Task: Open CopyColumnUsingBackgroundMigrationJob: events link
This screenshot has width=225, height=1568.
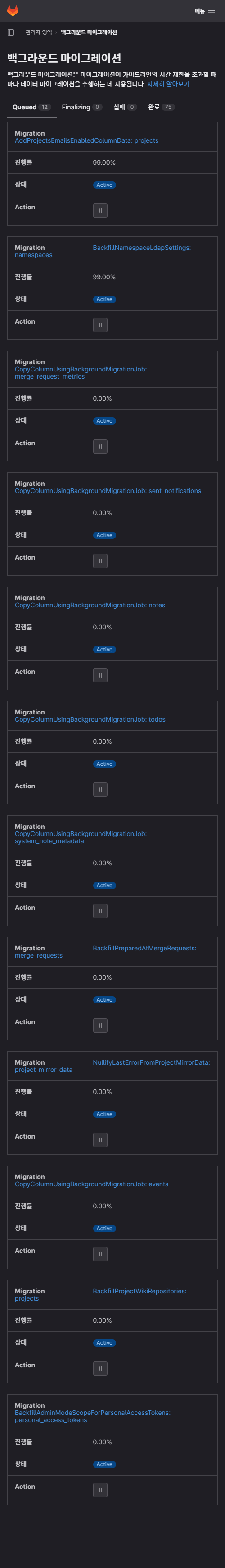Action: pyautogui.click(x=92, y=1184)
